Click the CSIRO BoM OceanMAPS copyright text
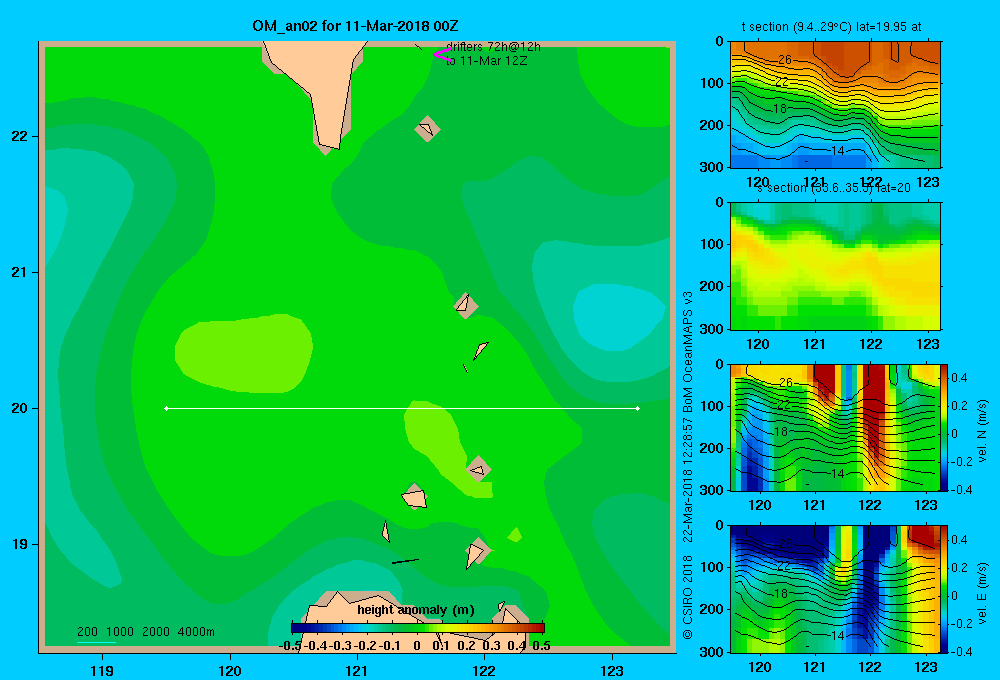Screen dimensions: 1000x680 tap(688, 466)
